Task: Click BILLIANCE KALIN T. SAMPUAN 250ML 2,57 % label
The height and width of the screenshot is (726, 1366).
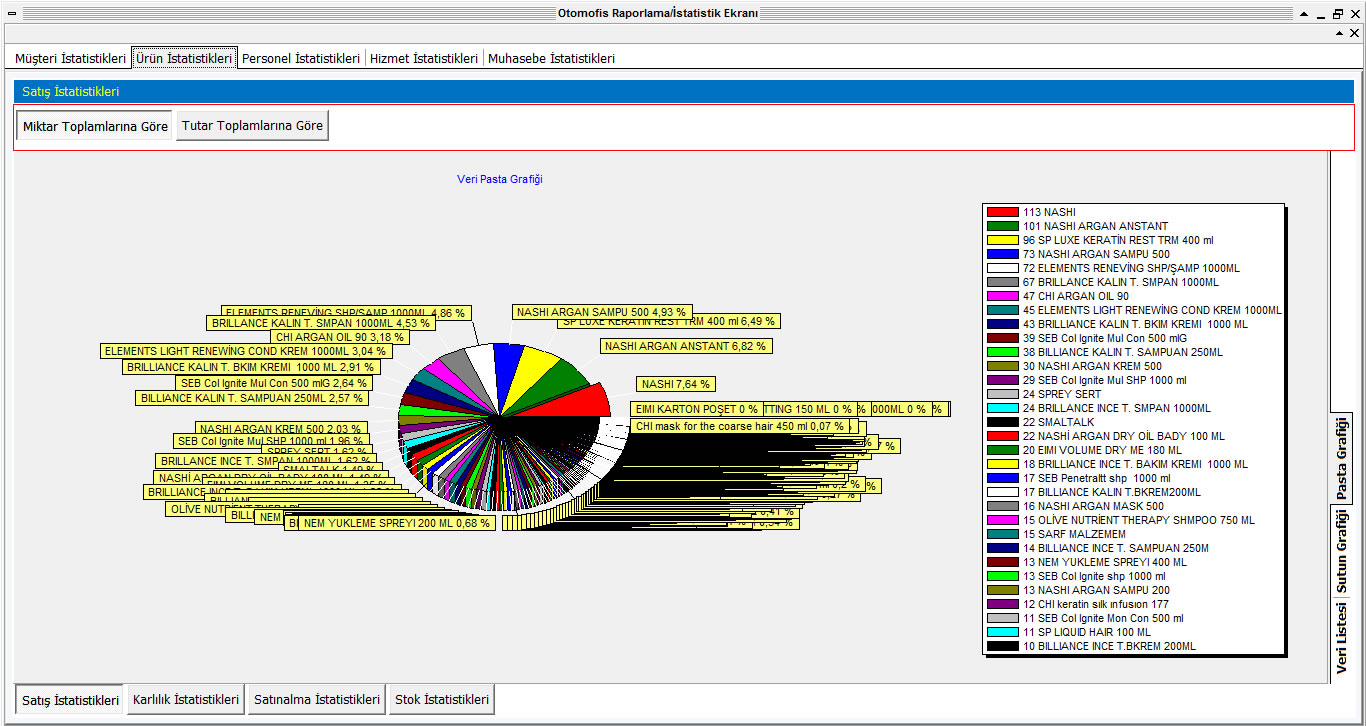Action: [251, 398]
